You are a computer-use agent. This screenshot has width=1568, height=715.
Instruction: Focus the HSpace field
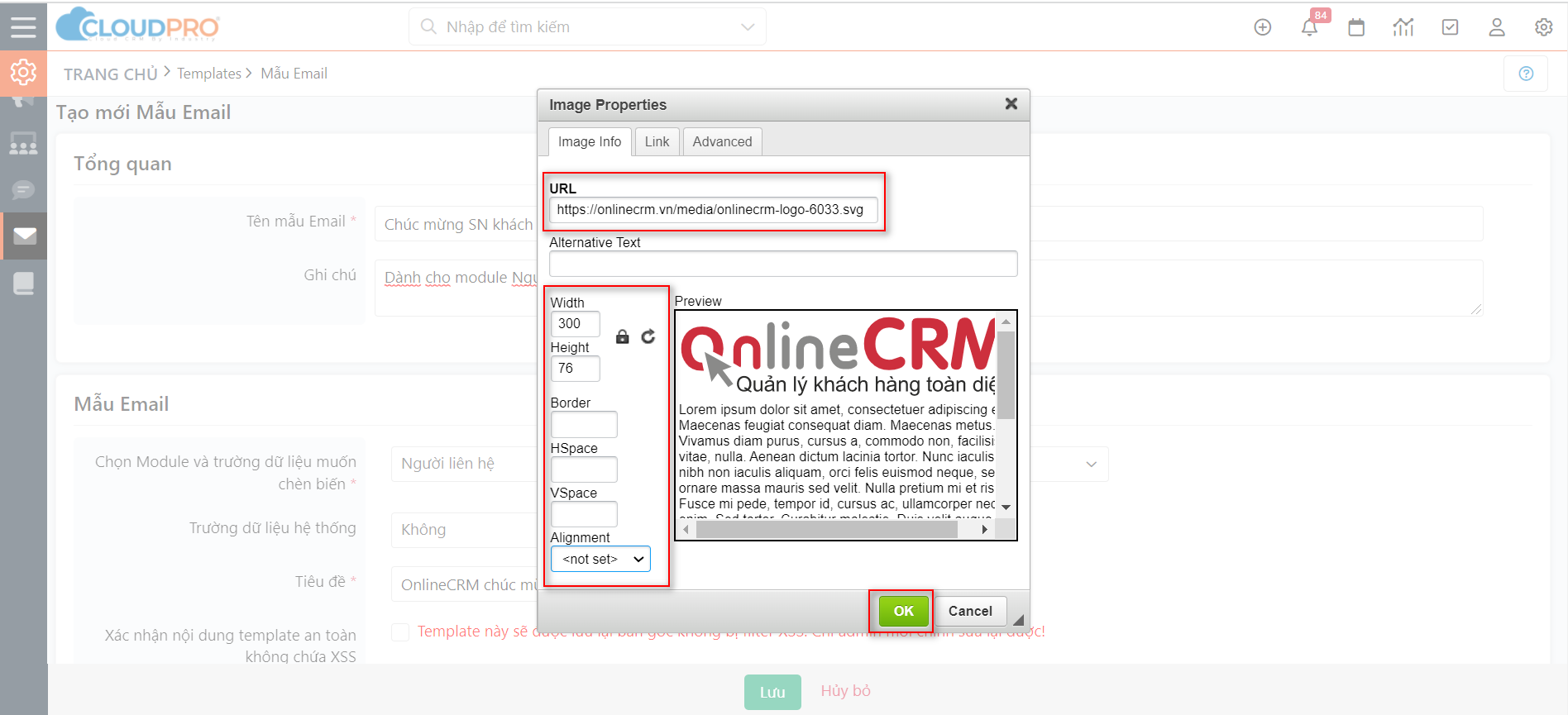tap(584, 470)
